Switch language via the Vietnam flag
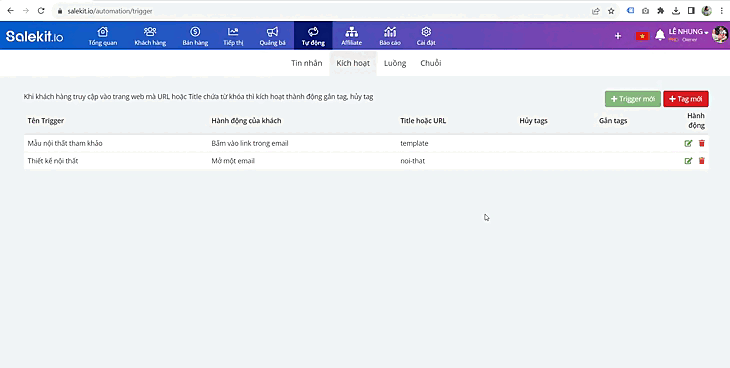The image size is (730, 368). click(x=642, y=36)
